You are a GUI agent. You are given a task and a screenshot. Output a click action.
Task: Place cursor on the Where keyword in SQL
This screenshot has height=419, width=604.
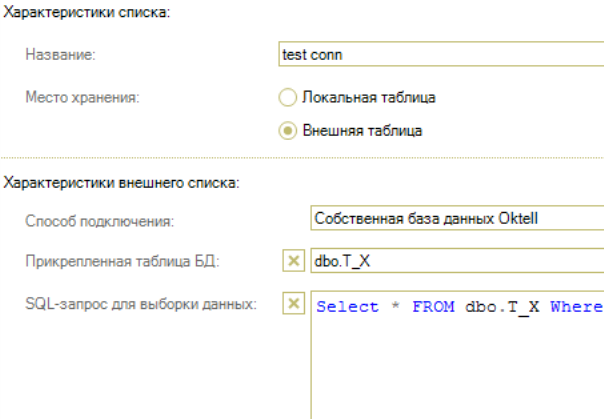576,307
